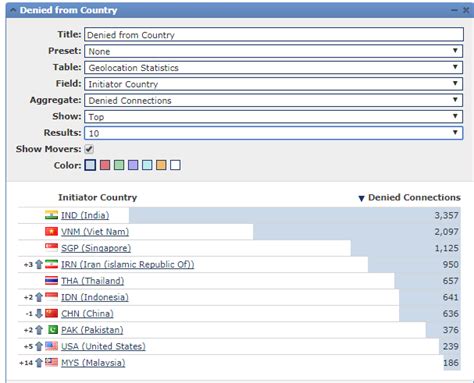Click the up arrow mover beside Malaysia
This screenshot has height=383, width=474.
pyautogui.click(x=39, y=362)
